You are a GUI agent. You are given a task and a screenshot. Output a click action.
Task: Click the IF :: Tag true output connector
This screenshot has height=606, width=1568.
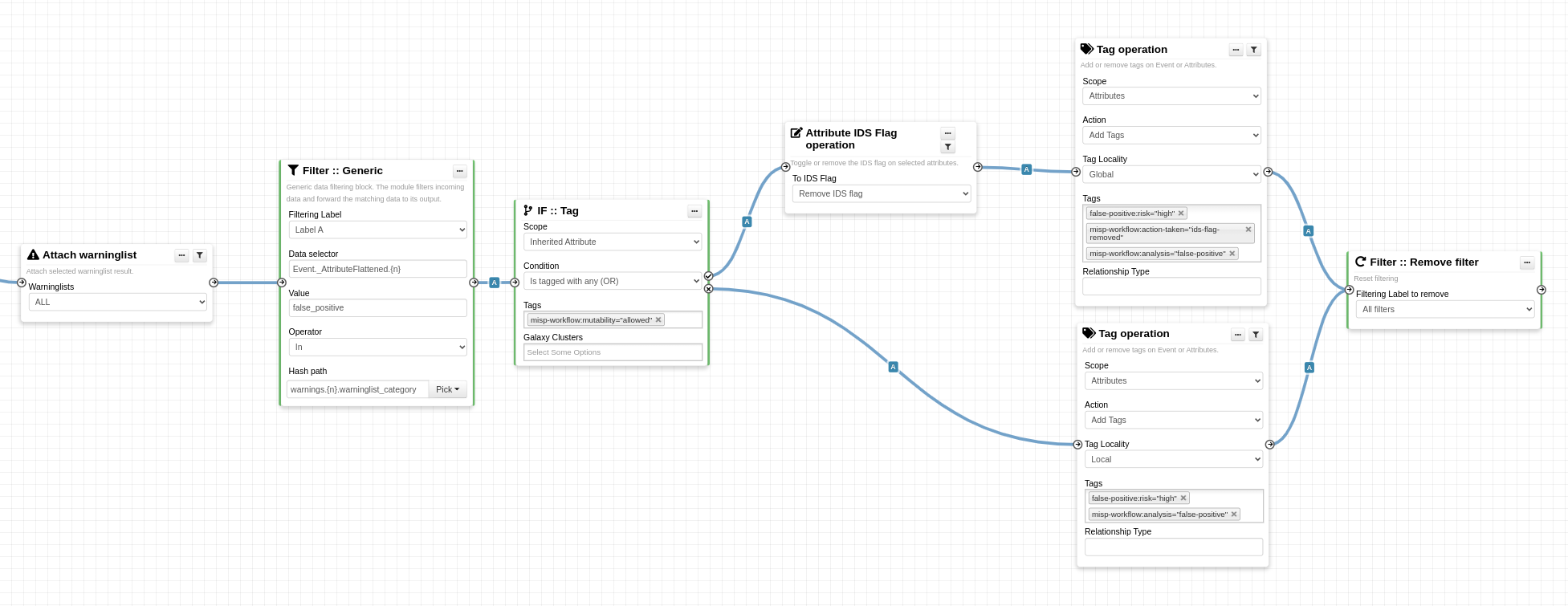tap(708, 276)
